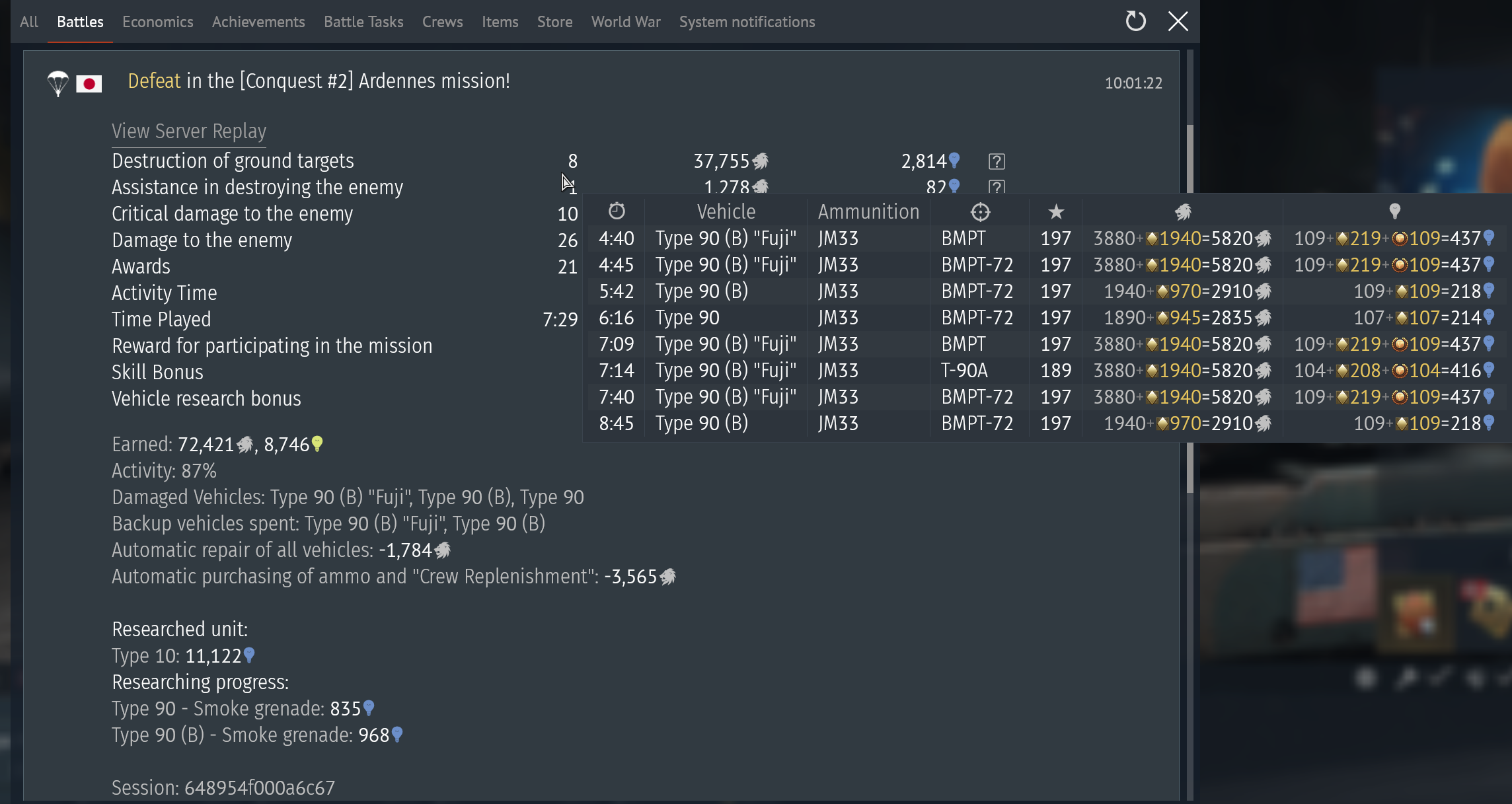Click the View Server Replay link

point(189,131)
